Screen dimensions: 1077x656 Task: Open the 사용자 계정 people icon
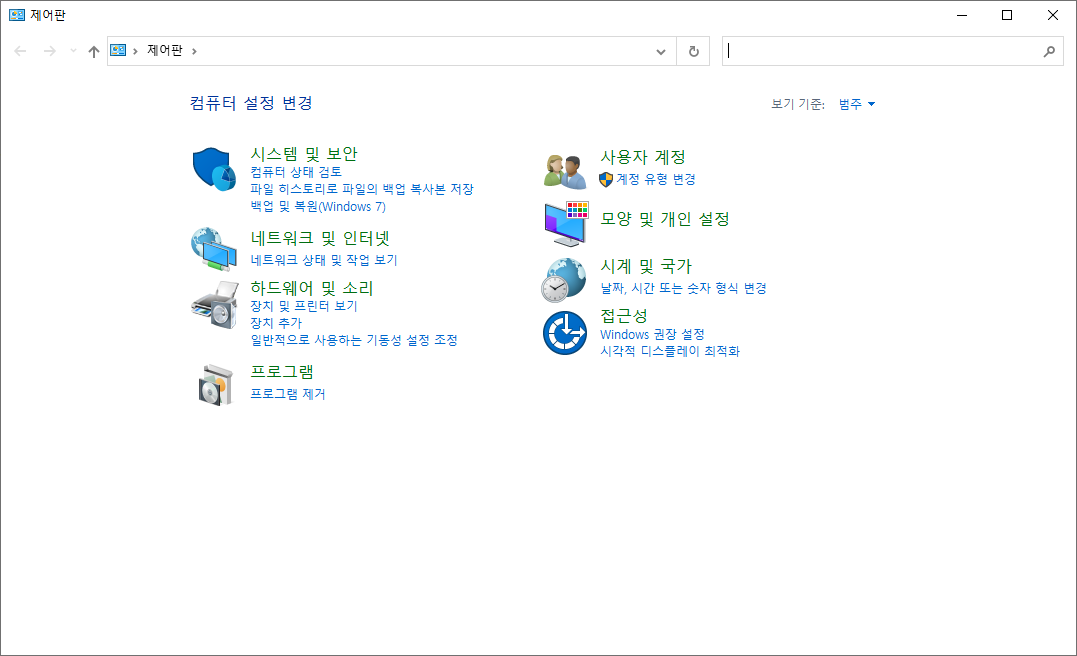tap(565, 171)
